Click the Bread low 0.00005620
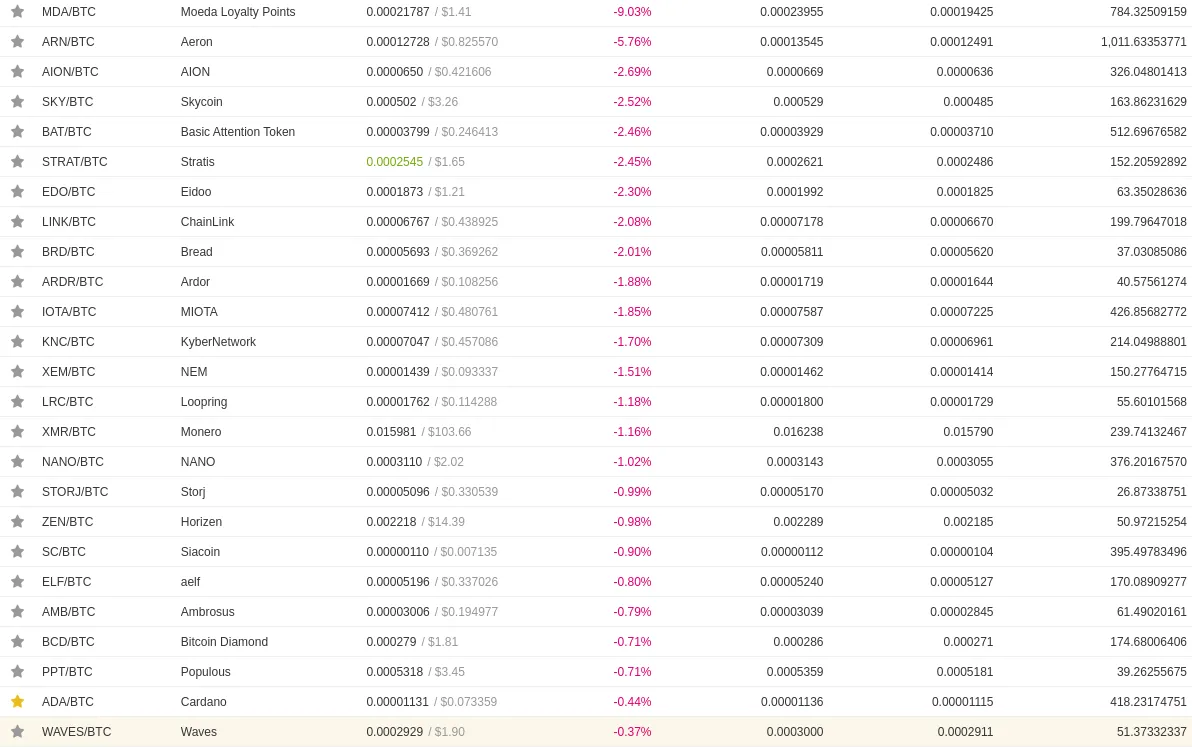This screenshot has width=1192, height=747. tap(962, 252)
